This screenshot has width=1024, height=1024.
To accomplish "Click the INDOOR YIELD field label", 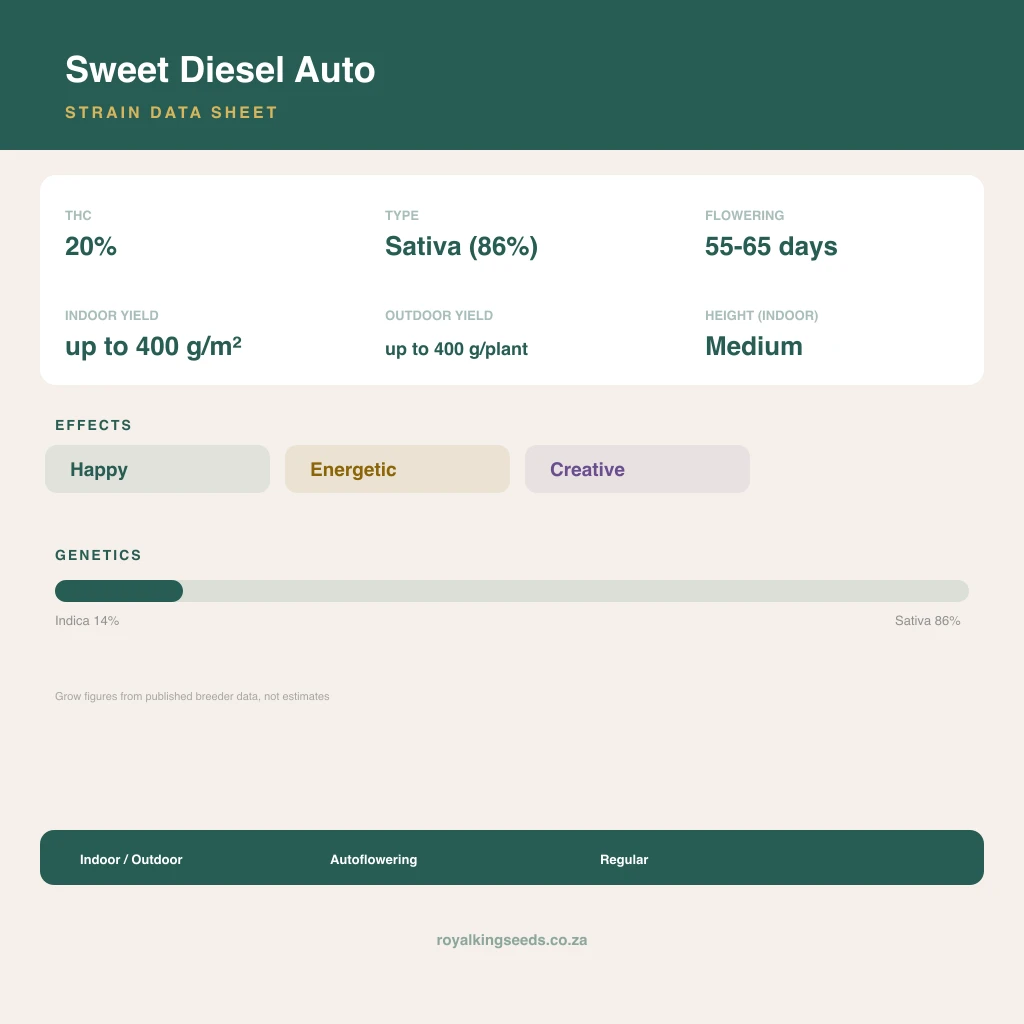I will pyautogui.click(x=112, y=315).
